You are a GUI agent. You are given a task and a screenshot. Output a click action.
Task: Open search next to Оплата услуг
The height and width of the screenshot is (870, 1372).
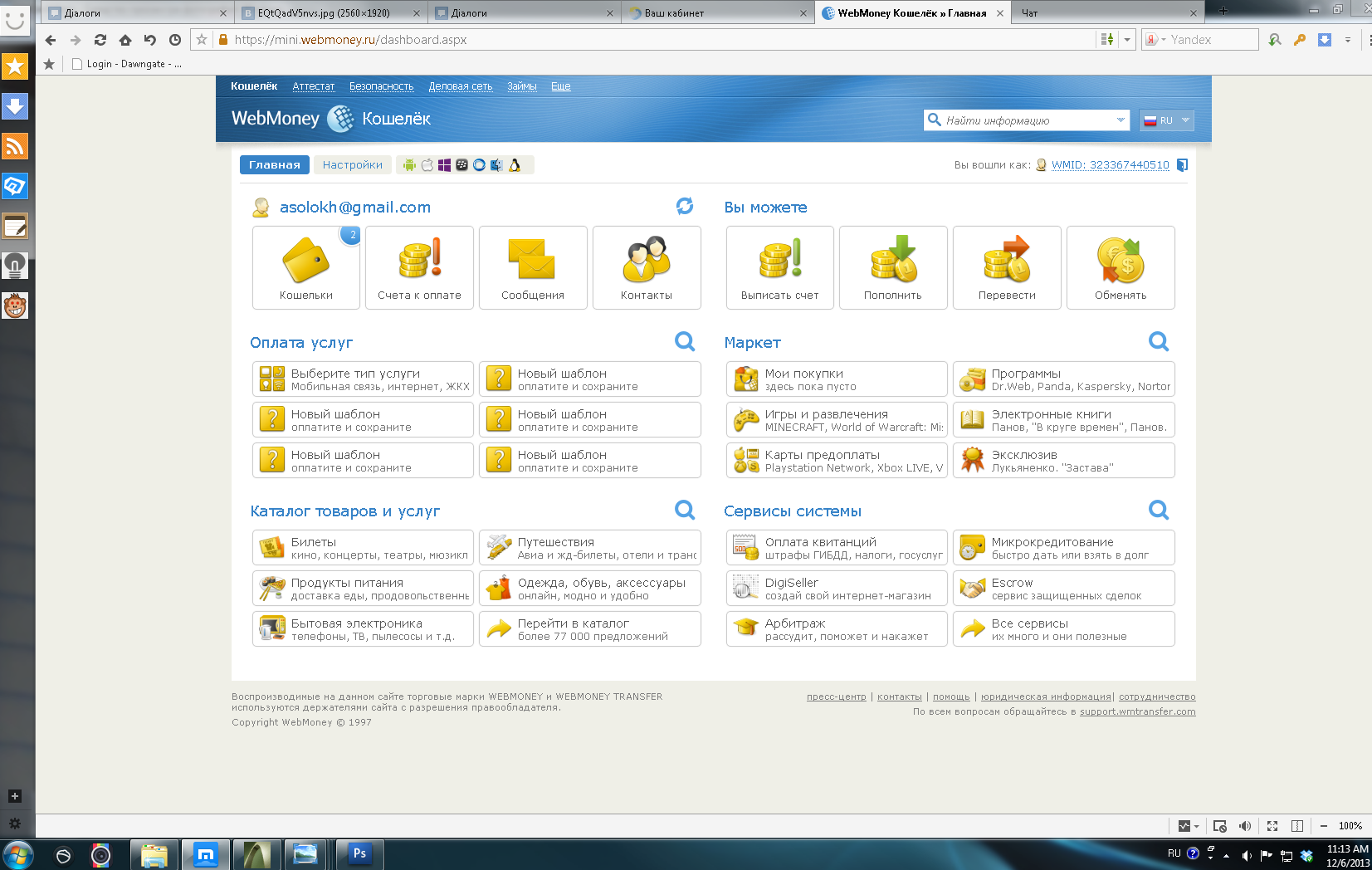[685, 341]
